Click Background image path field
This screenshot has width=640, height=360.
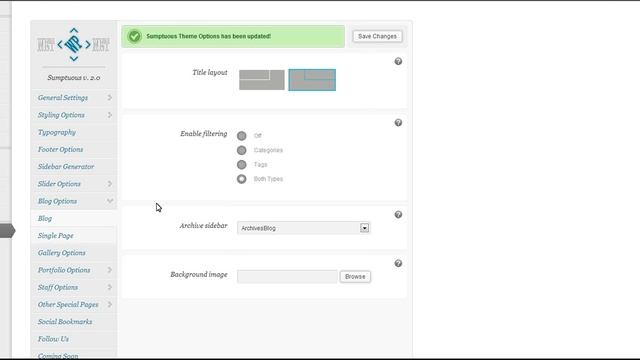pos(287,276)
